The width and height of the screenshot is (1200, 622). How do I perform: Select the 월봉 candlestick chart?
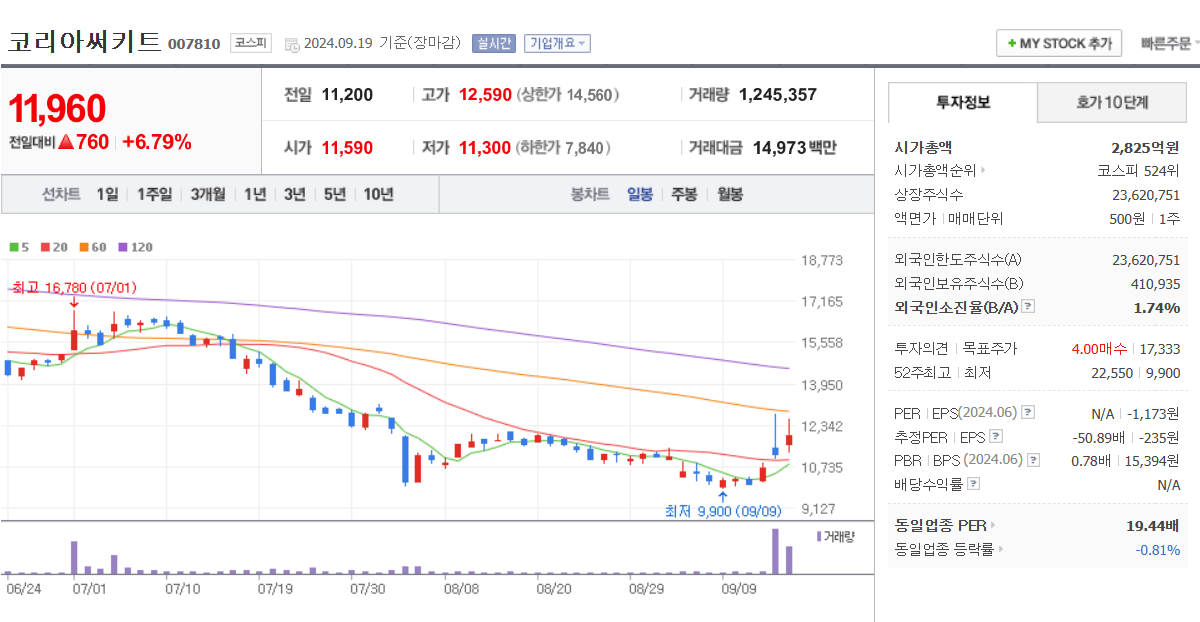click(x=729, y=194)
